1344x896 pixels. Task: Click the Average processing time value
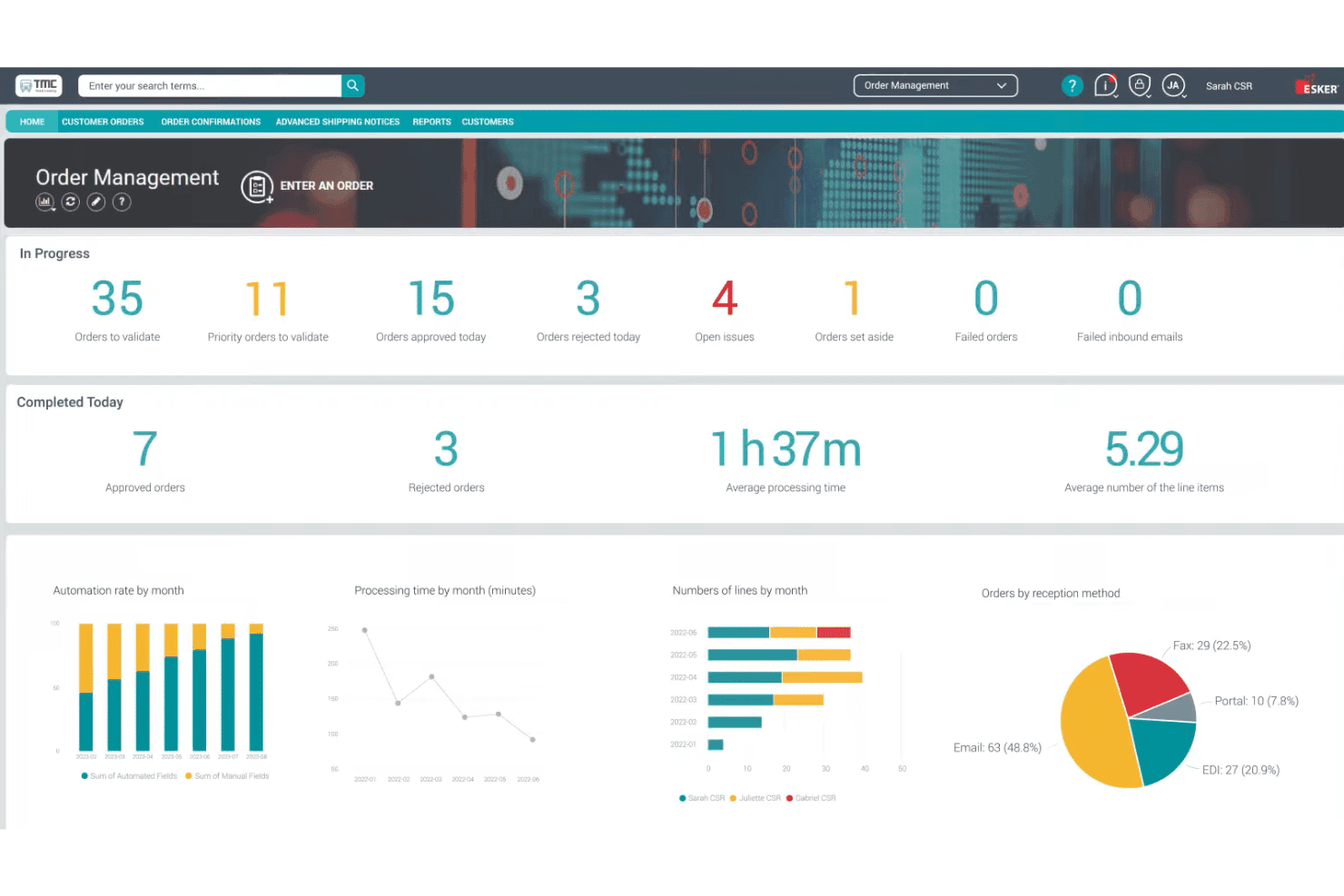click(x=786, y=449)
